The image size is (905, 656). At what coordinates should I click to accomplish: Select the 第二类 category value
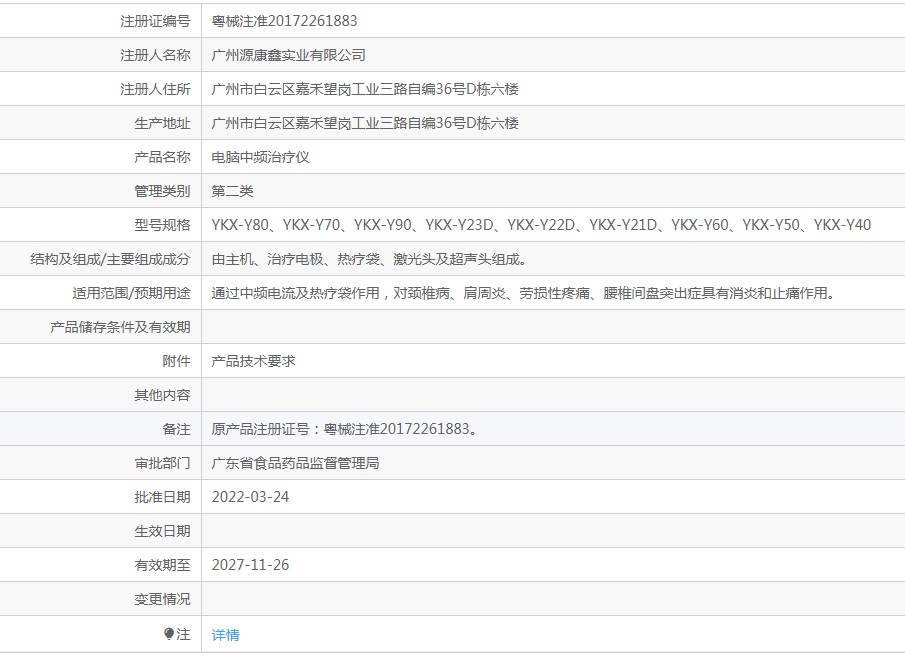(x=232, y=192)
